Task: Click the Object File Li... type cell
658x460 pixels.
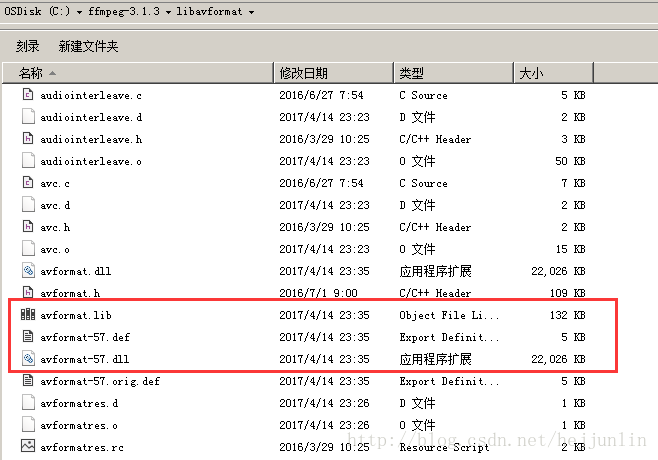Action: click(x=449, y=315)
